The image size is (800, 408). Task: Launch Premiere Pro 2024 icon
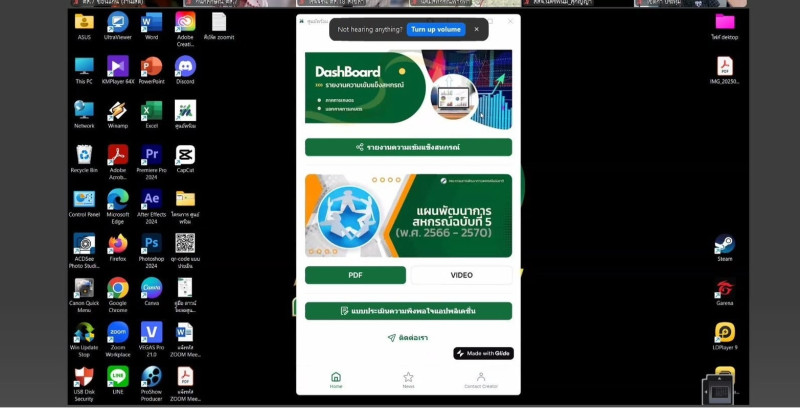click(152, 156)
